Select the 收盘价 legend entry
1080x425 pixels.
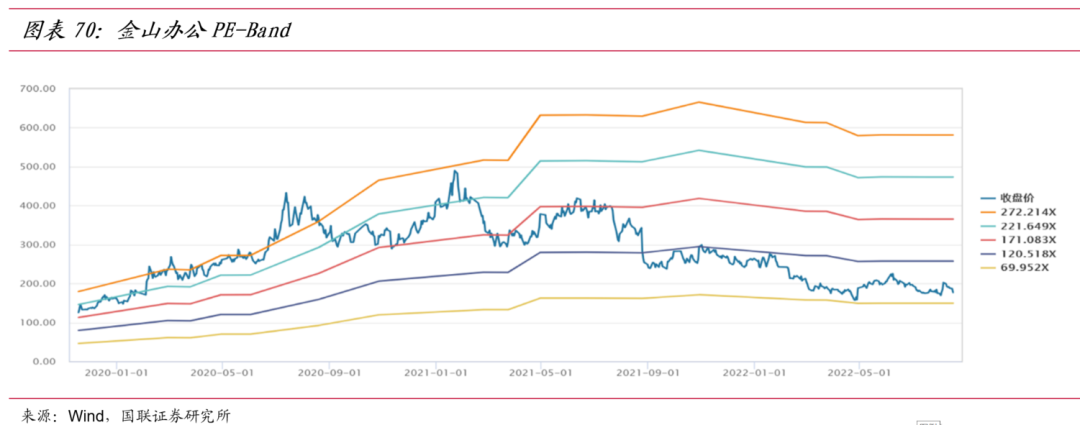pyautogui.click(x=1009, y=198)
